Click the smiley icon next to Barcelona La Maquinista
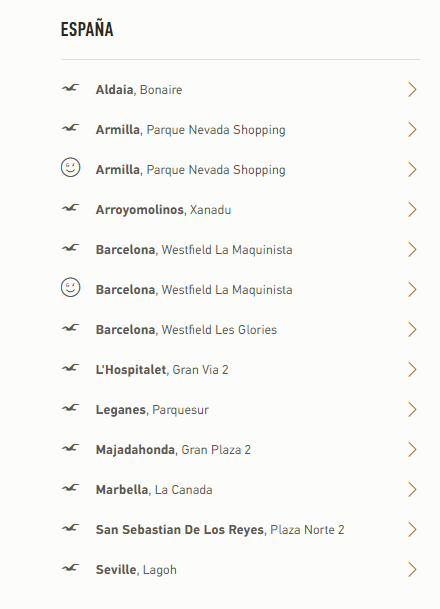This screenshot has width=440, height=609. 70,287
